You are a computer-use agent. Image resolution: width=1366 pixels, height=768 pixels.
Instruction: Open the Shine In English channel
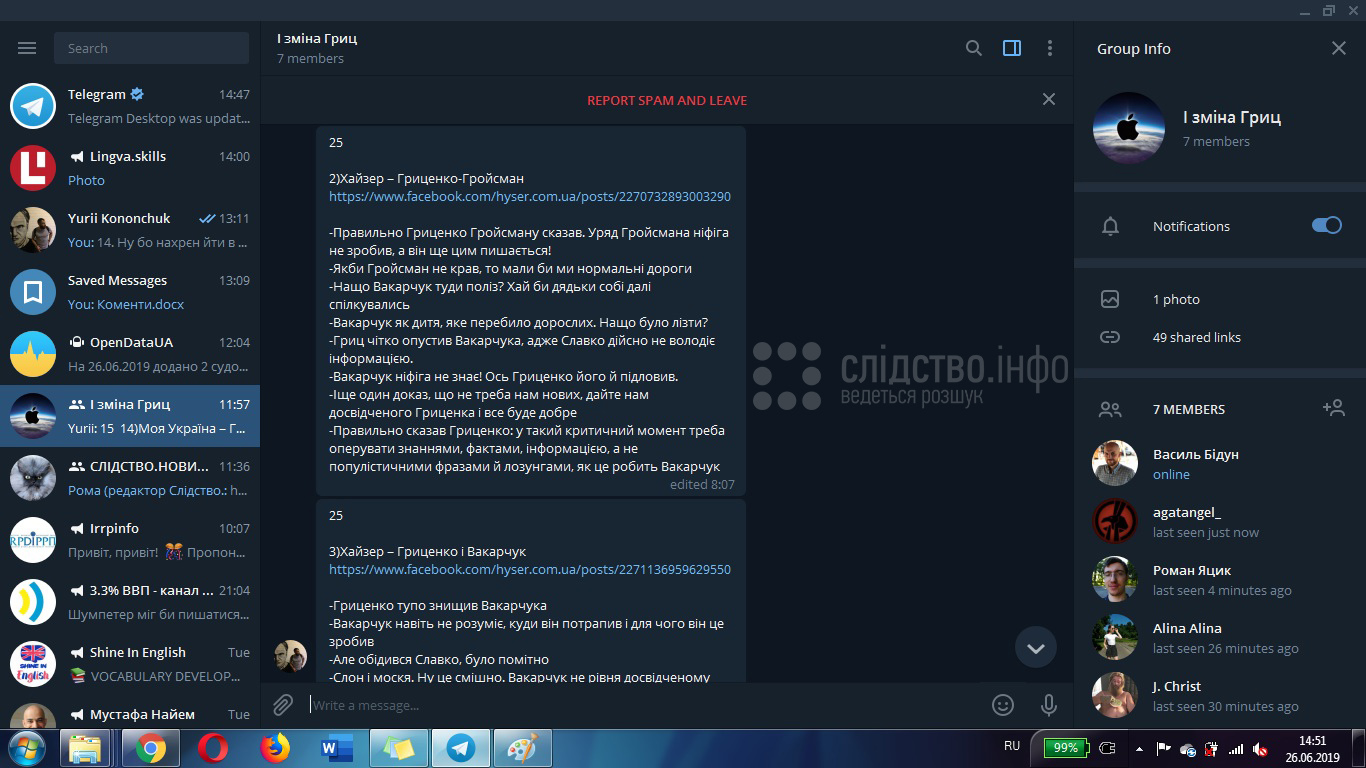pyautogui.click(x=130, y=664)
